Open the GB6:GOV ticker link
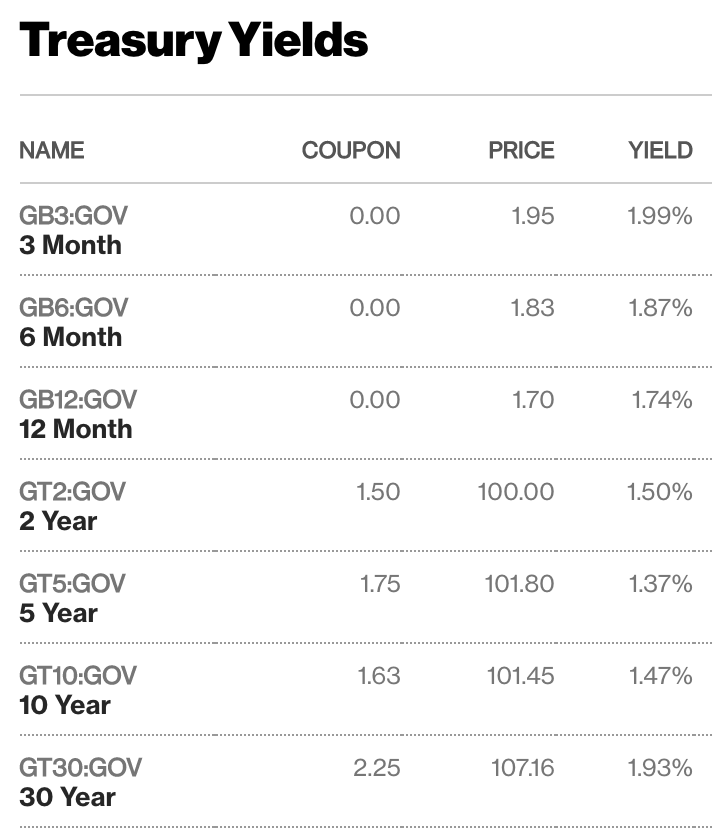The image size is (712, 836). pyautogui.click(x=74, y=308)
